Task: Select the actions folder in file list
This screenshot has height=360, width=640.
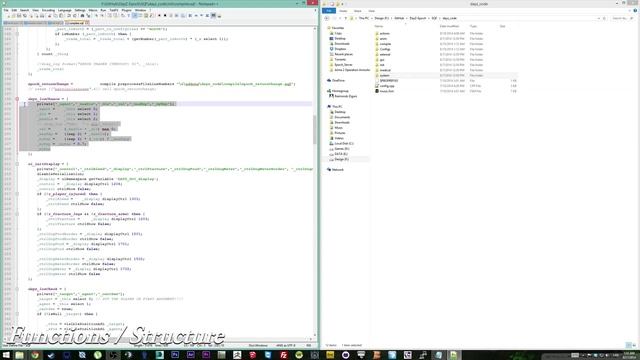Action: [384, 33]
